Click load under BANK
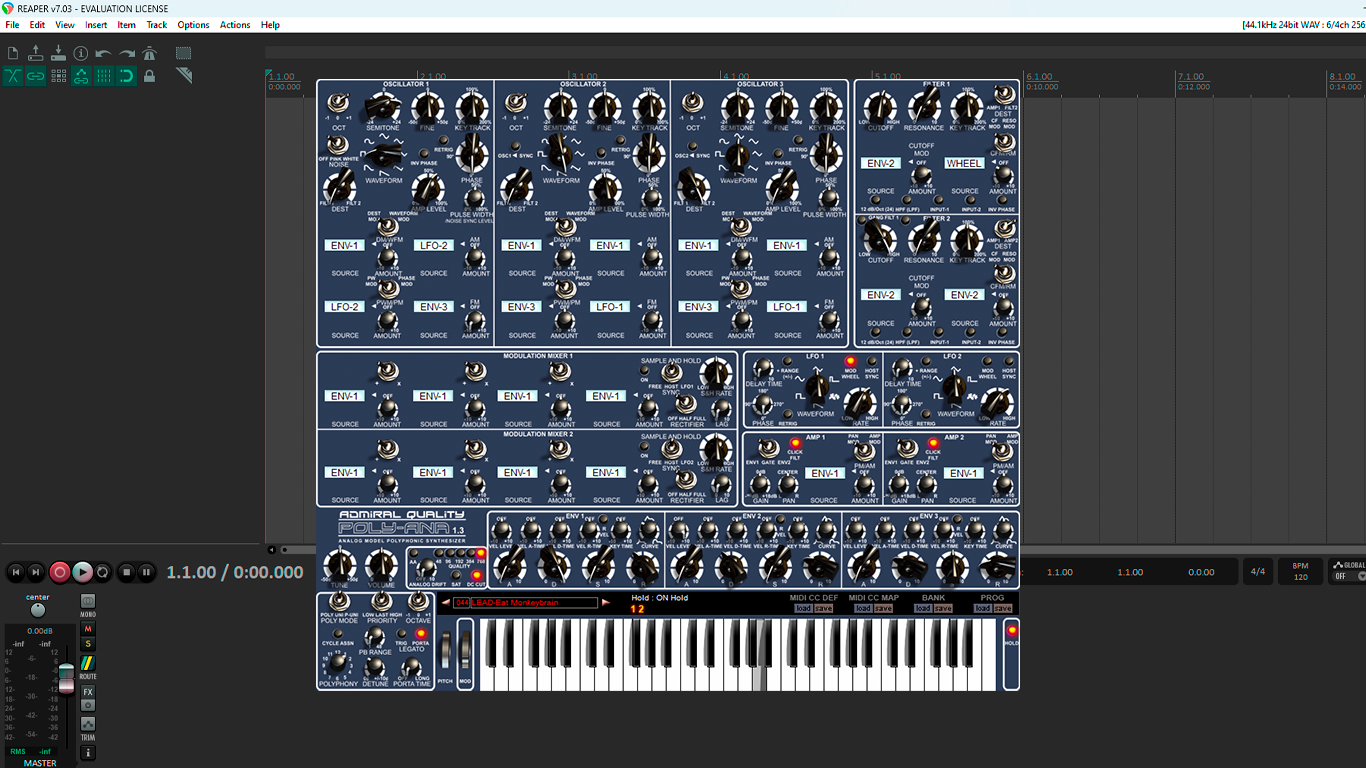This screenshot has width=1366, height=768. pyautogui.click(x=923, y=608)
